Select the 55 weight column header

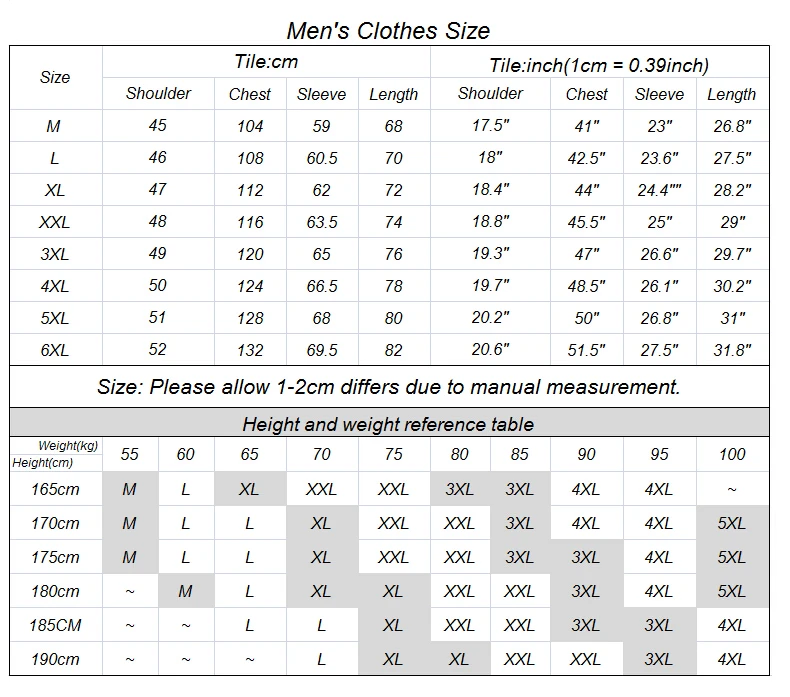(x=130, y=454)
